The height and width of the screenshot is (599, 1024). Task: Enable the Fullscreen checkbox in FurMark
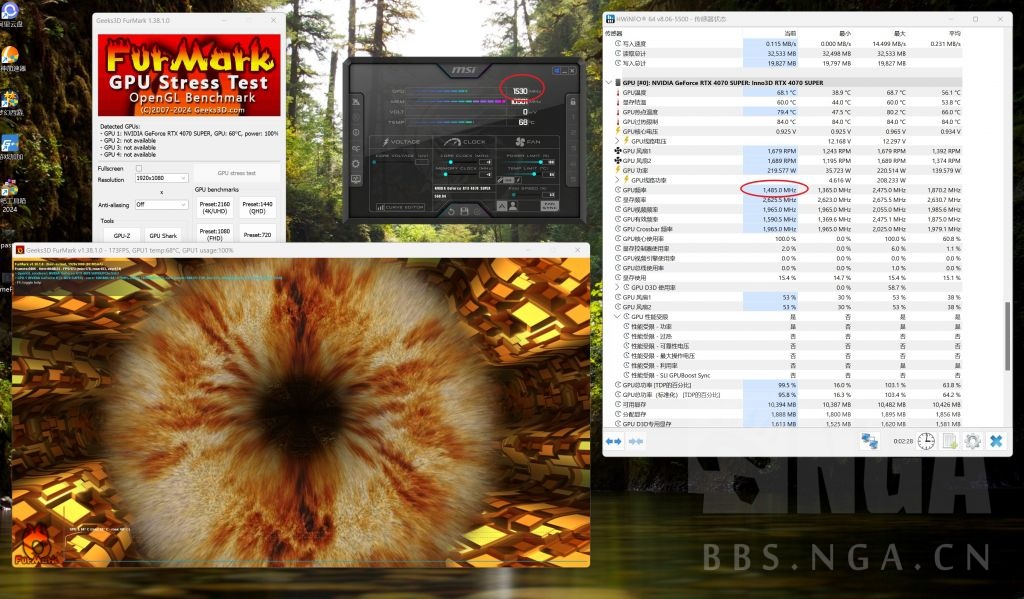[139, 168]
